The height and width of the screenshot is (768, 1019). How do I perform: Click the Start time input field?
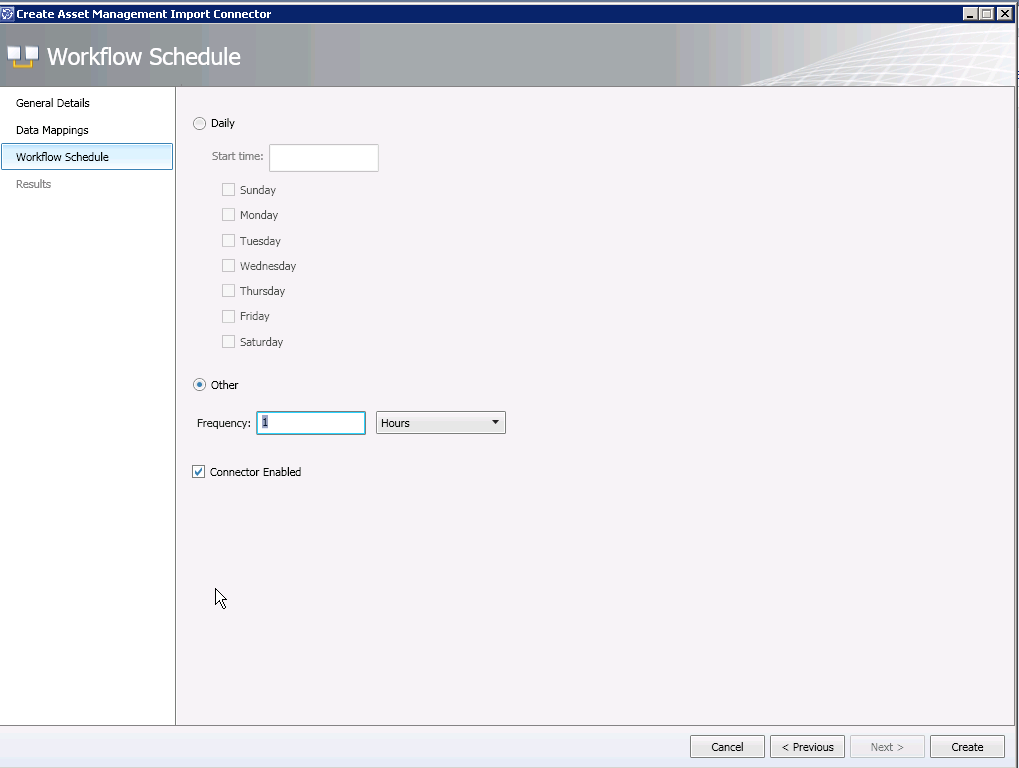pyautogui.click(x=324, y=157)
